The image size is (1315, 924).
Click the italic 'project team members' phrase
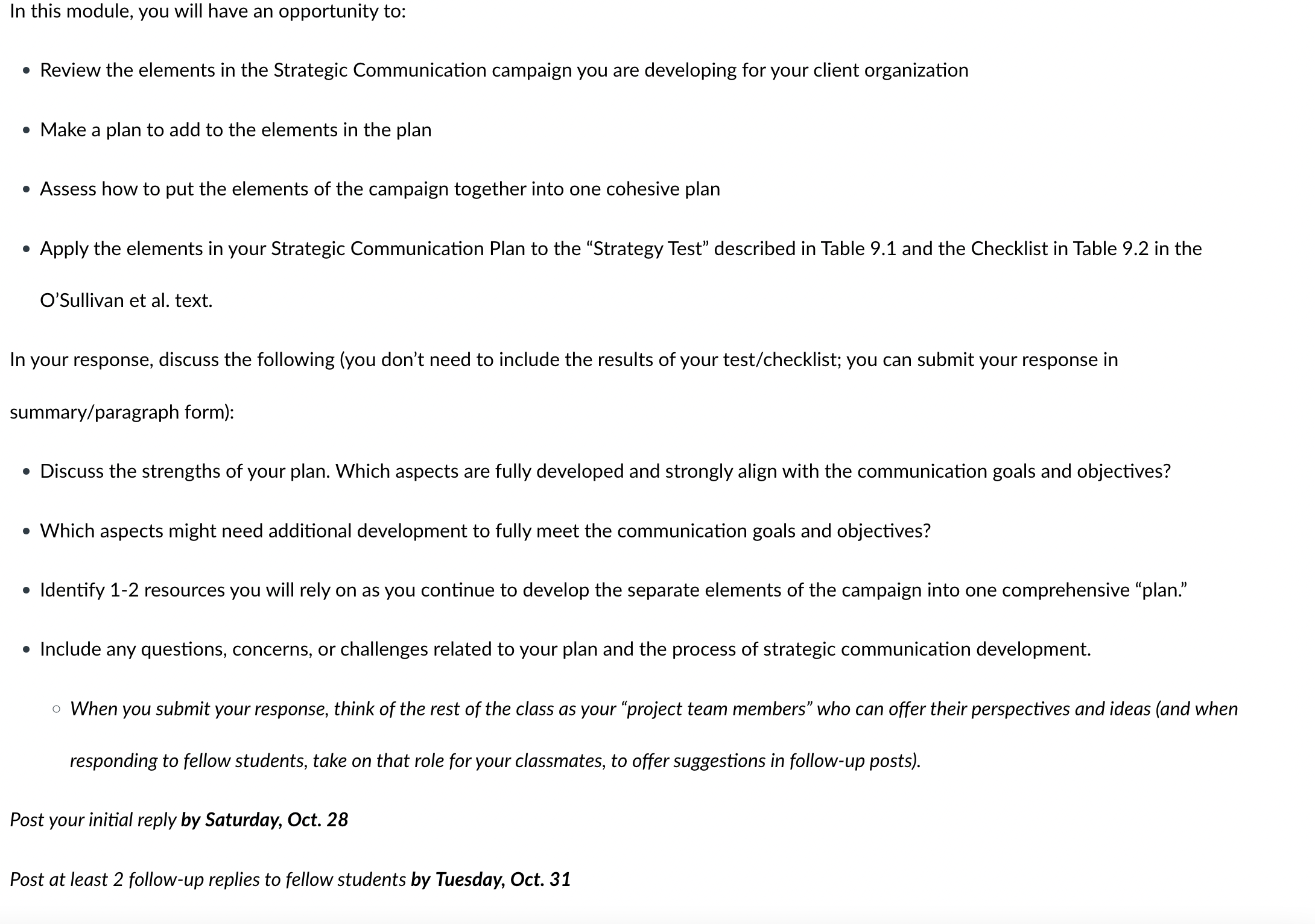point(716,709)
